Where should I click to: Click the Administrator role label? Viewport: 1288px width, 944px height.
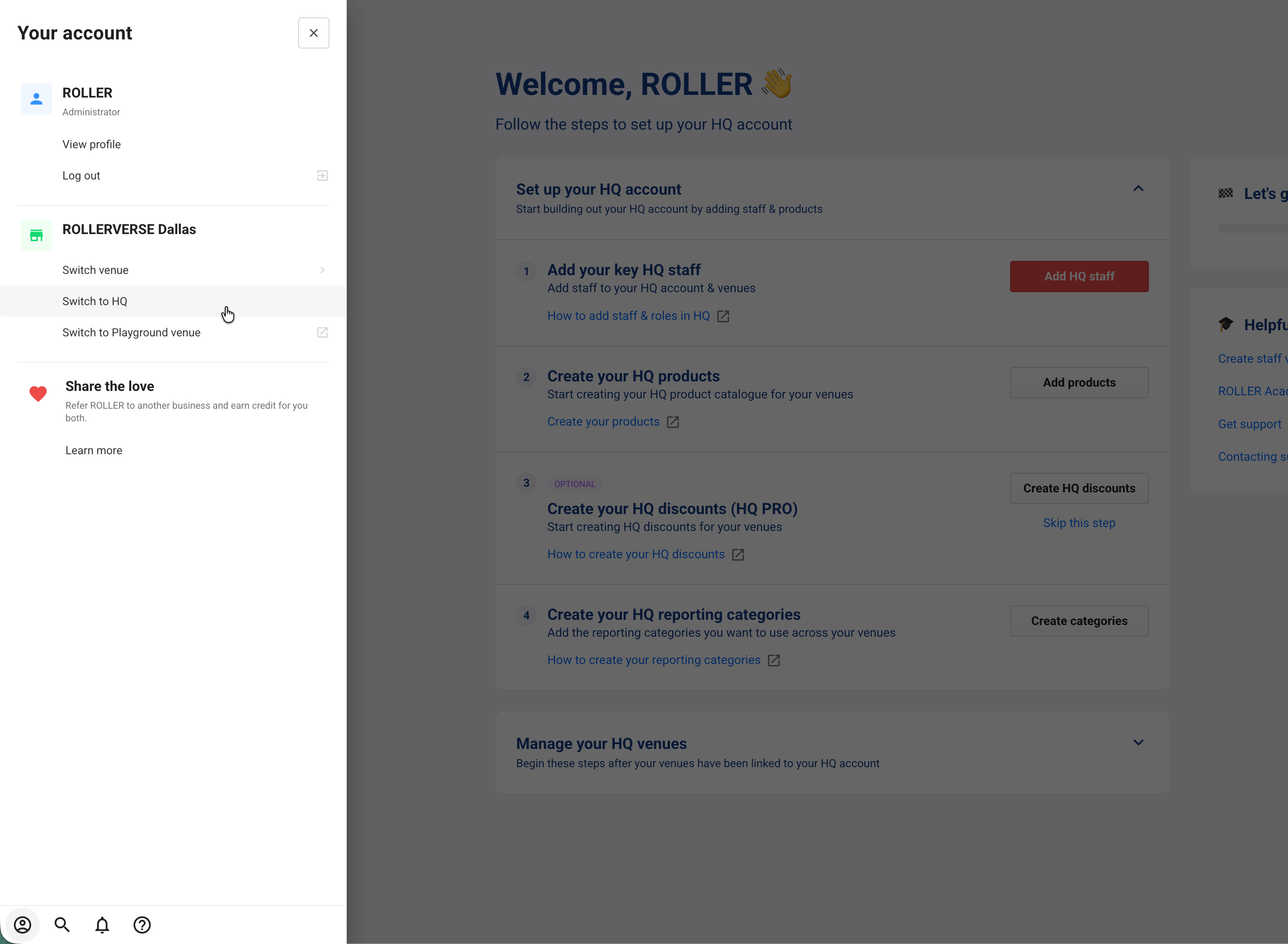click(91, 112)
